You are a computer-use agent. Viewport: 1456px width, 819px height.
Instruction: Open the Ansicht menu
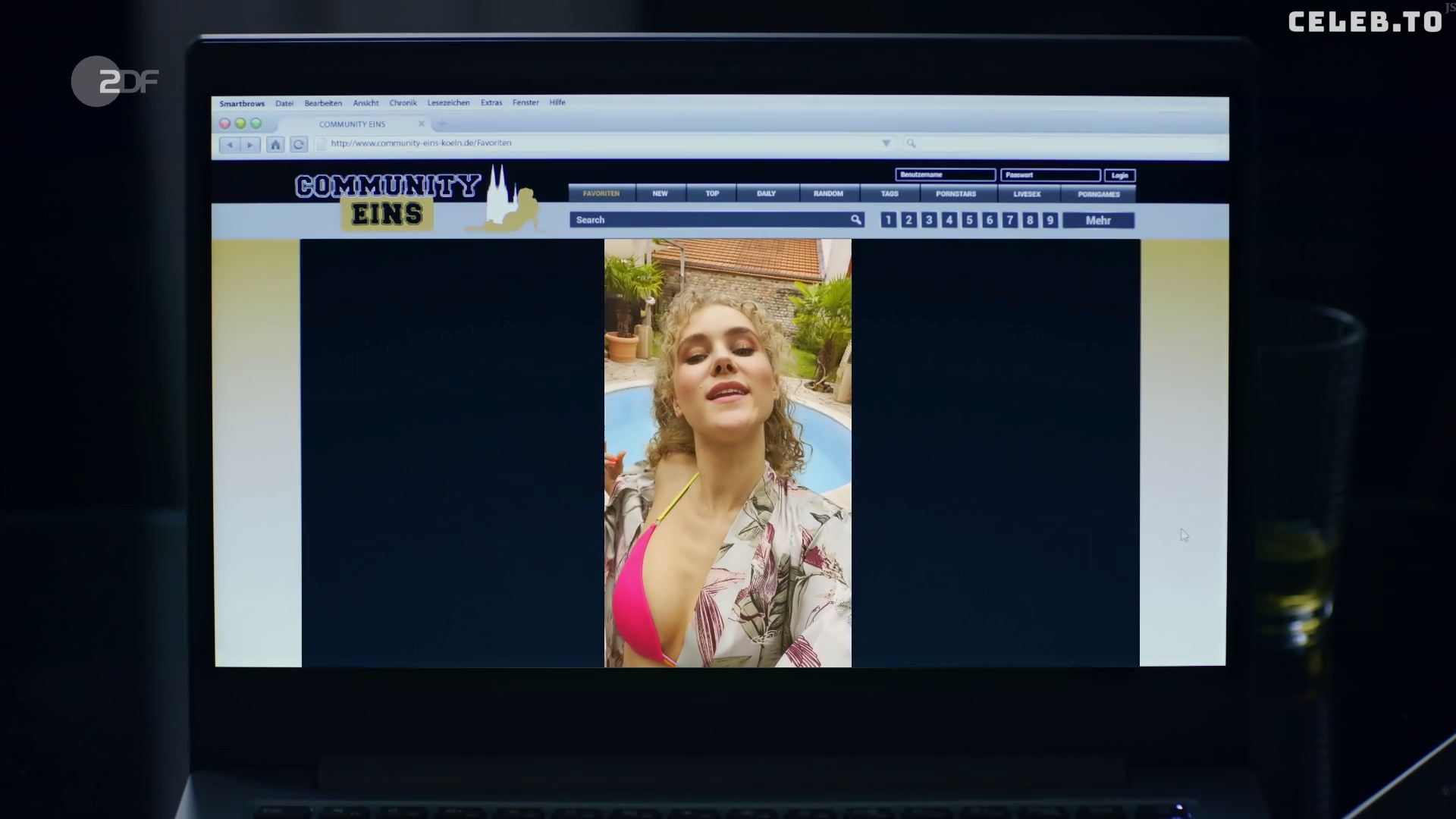366,103
